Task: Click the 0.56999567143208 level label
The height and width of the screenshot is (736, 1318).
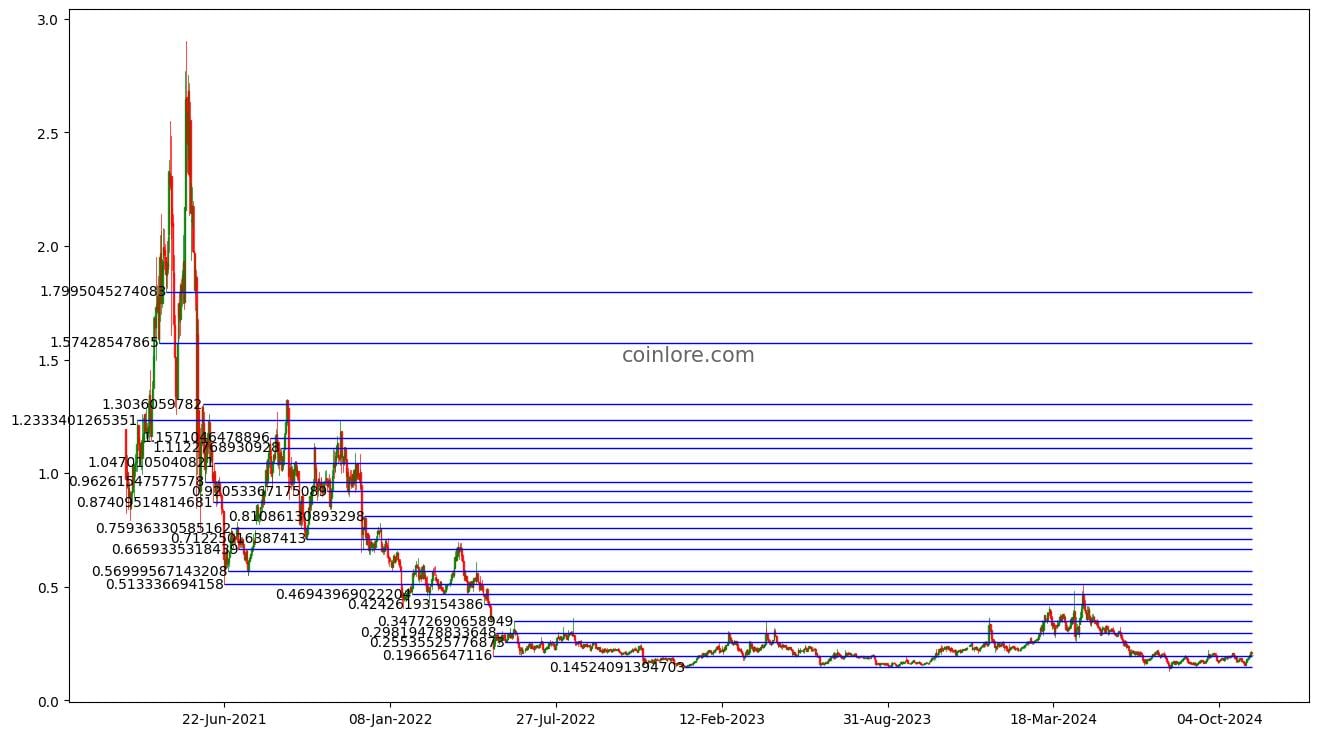Action: pyautogui.click(x=159, y=571)
